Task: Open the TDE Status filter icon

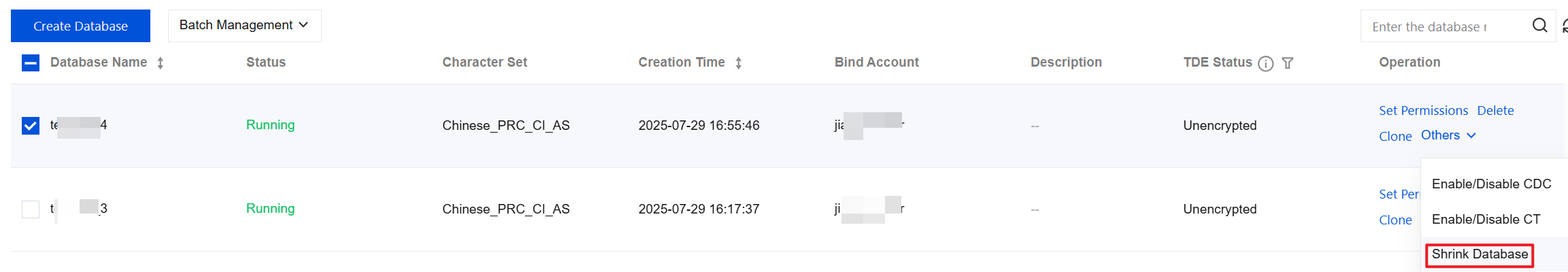Action: click(1287, 63)
